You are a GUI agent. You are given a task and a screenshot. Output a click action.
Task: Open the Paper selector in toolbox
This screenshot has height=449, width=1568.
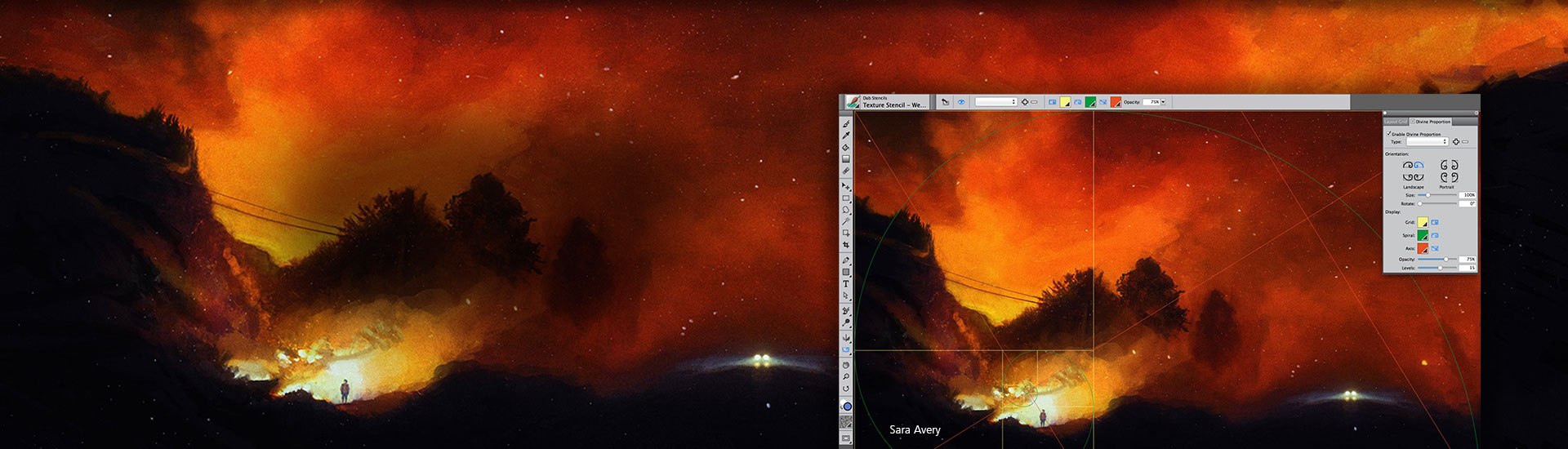click(846, 422)
